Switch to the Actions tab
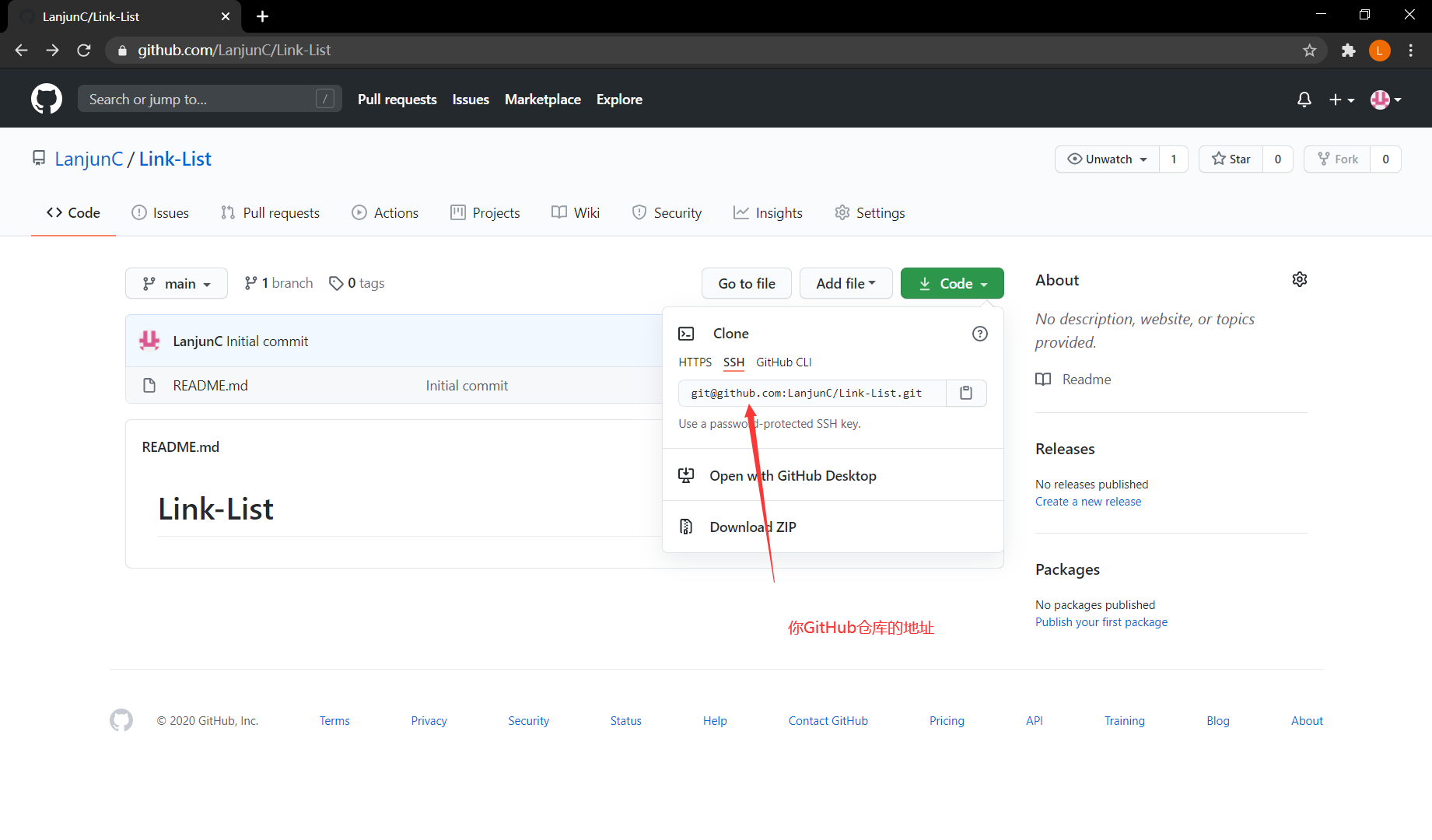This screenshot has height=840, width=1432. (385, 212)
